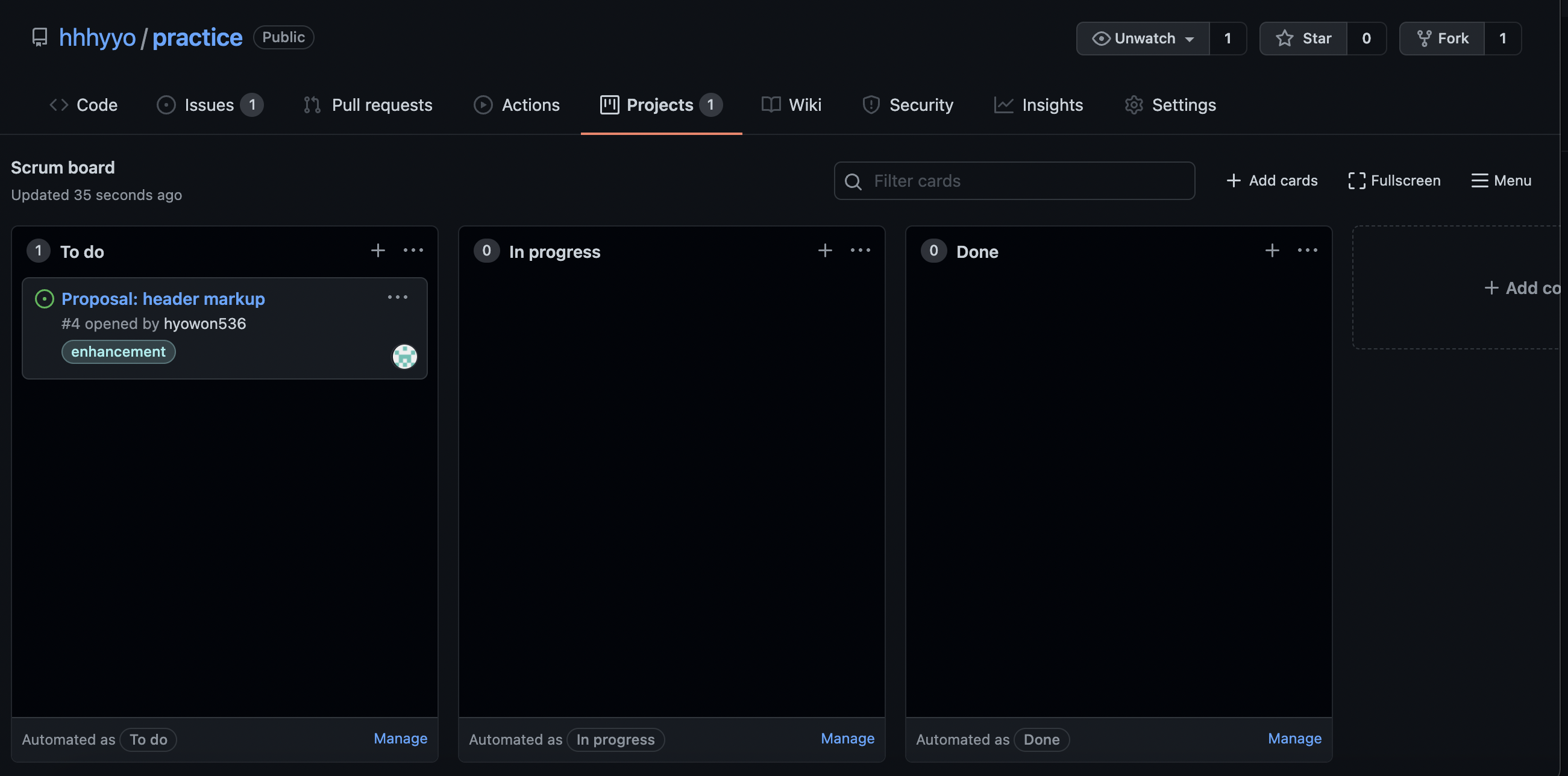Open the Proposal: header markup issue
This screenshot has height=776, width=1568.
coord(163,298)
